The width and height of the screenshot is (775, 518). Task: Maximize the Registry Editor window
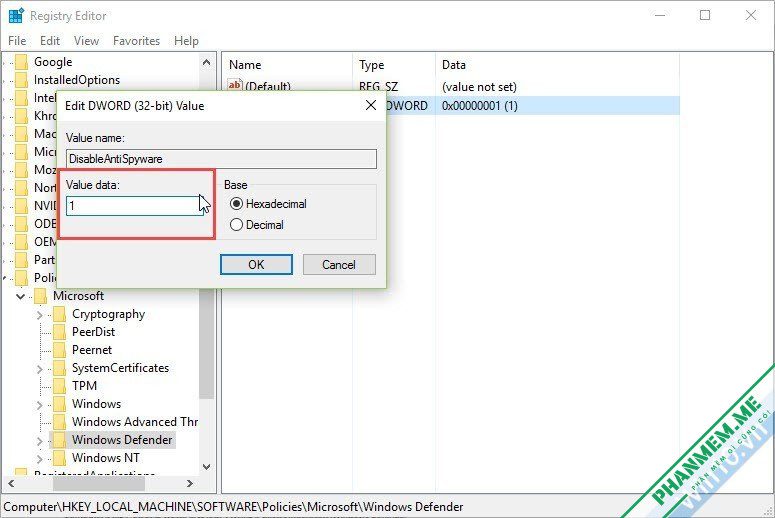pos(705,15)
